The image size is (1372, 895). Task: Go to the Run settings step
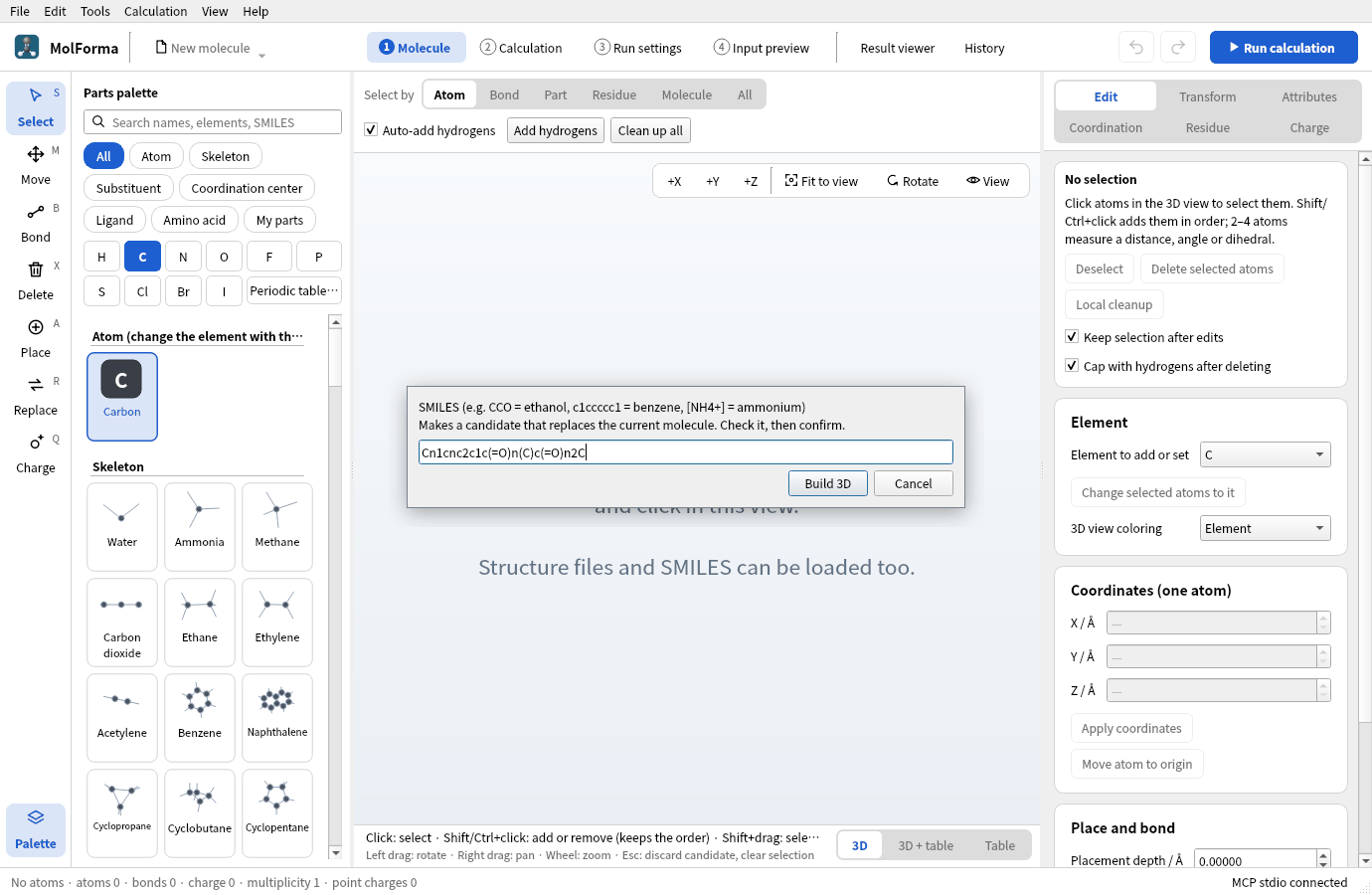click(638, 48)
